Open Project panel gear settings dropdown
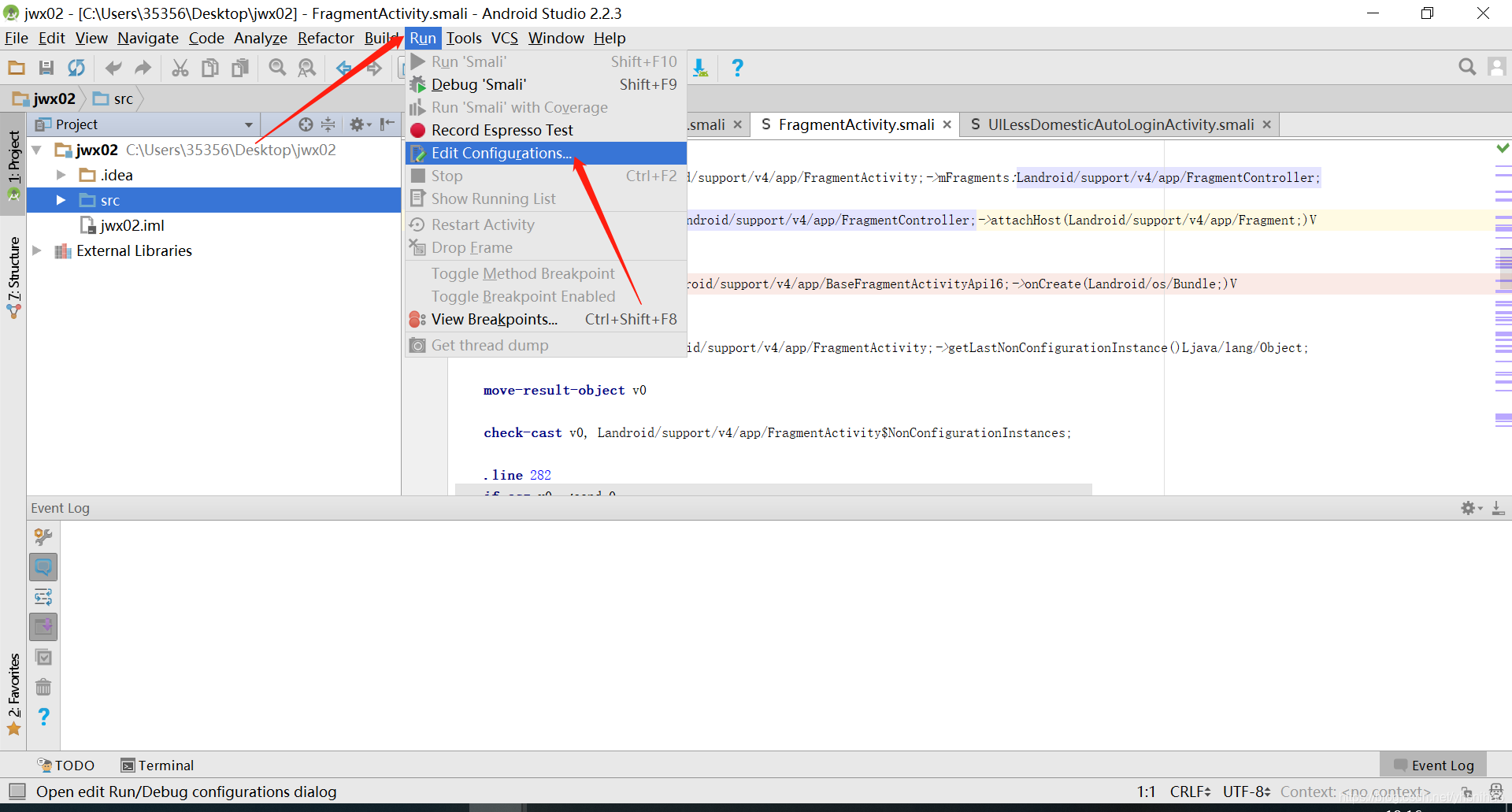Screen dimensions: 1512x812 pyautogui.click(x=360, y=124)
